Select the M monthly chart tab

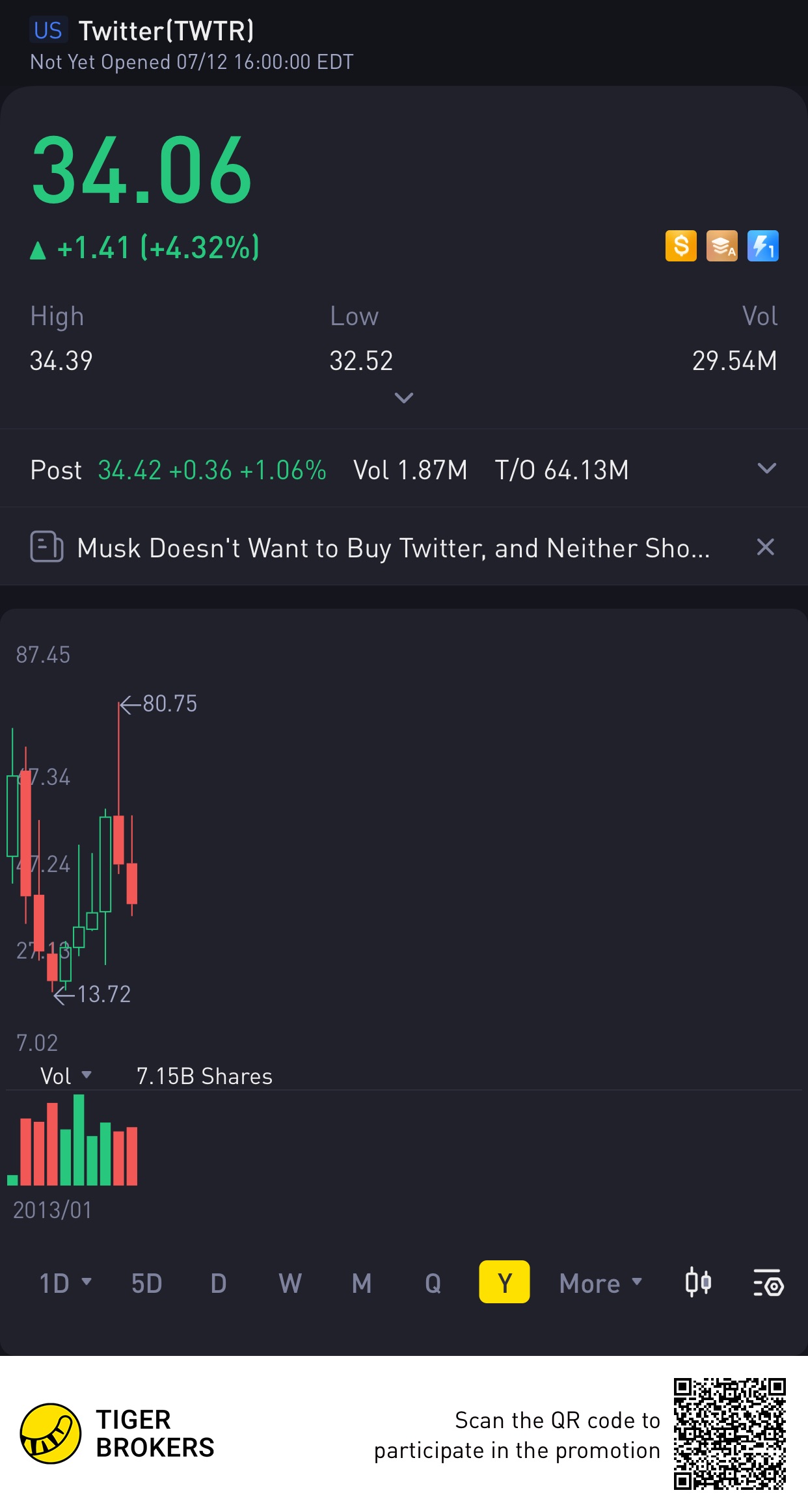pyautogui.click(x=362, y=1283)
